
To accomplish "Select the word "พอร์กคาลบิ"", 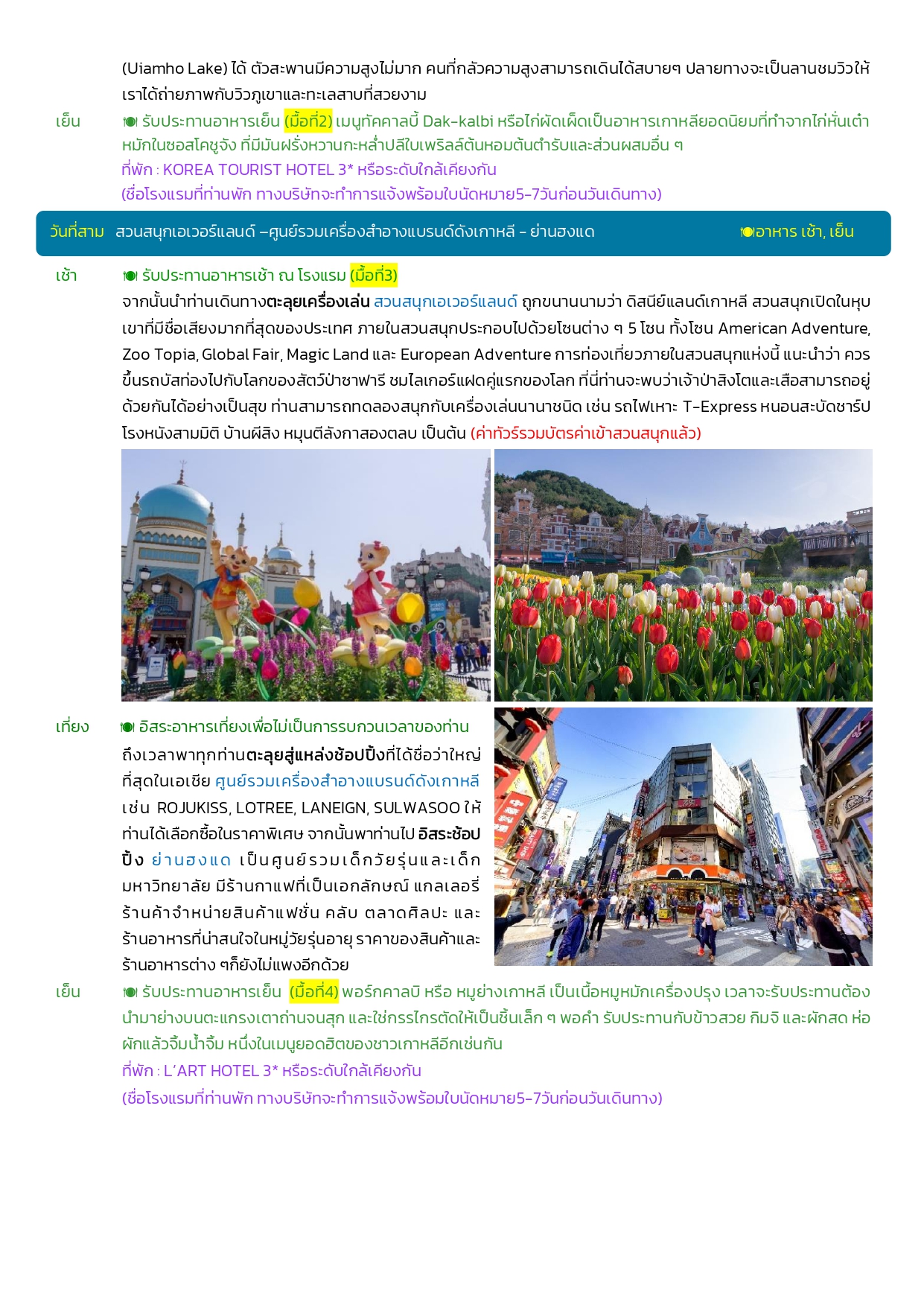I will [x=381, y=992].
